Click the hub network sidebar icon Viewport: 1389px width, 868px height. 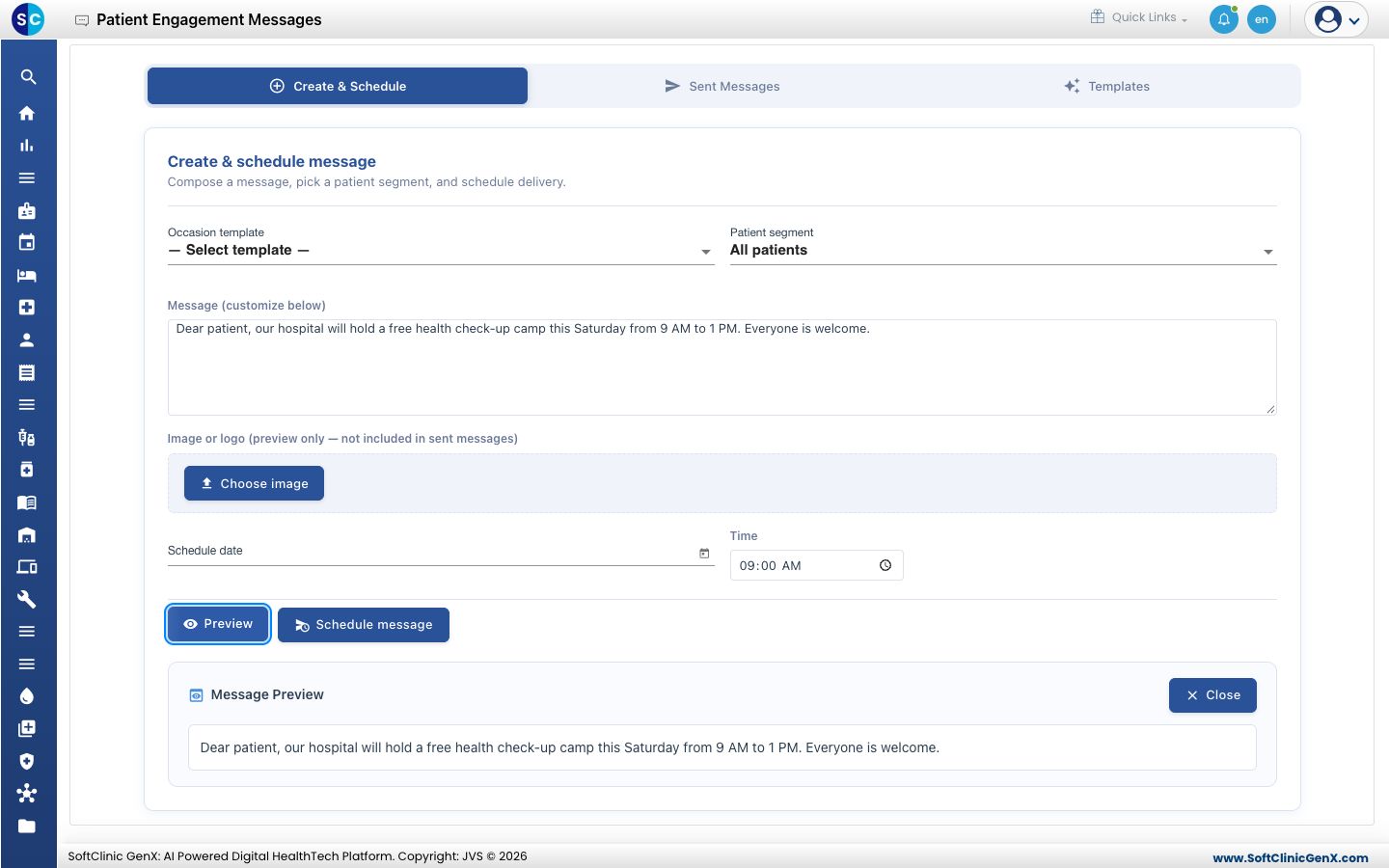click(x=27, y=794)
